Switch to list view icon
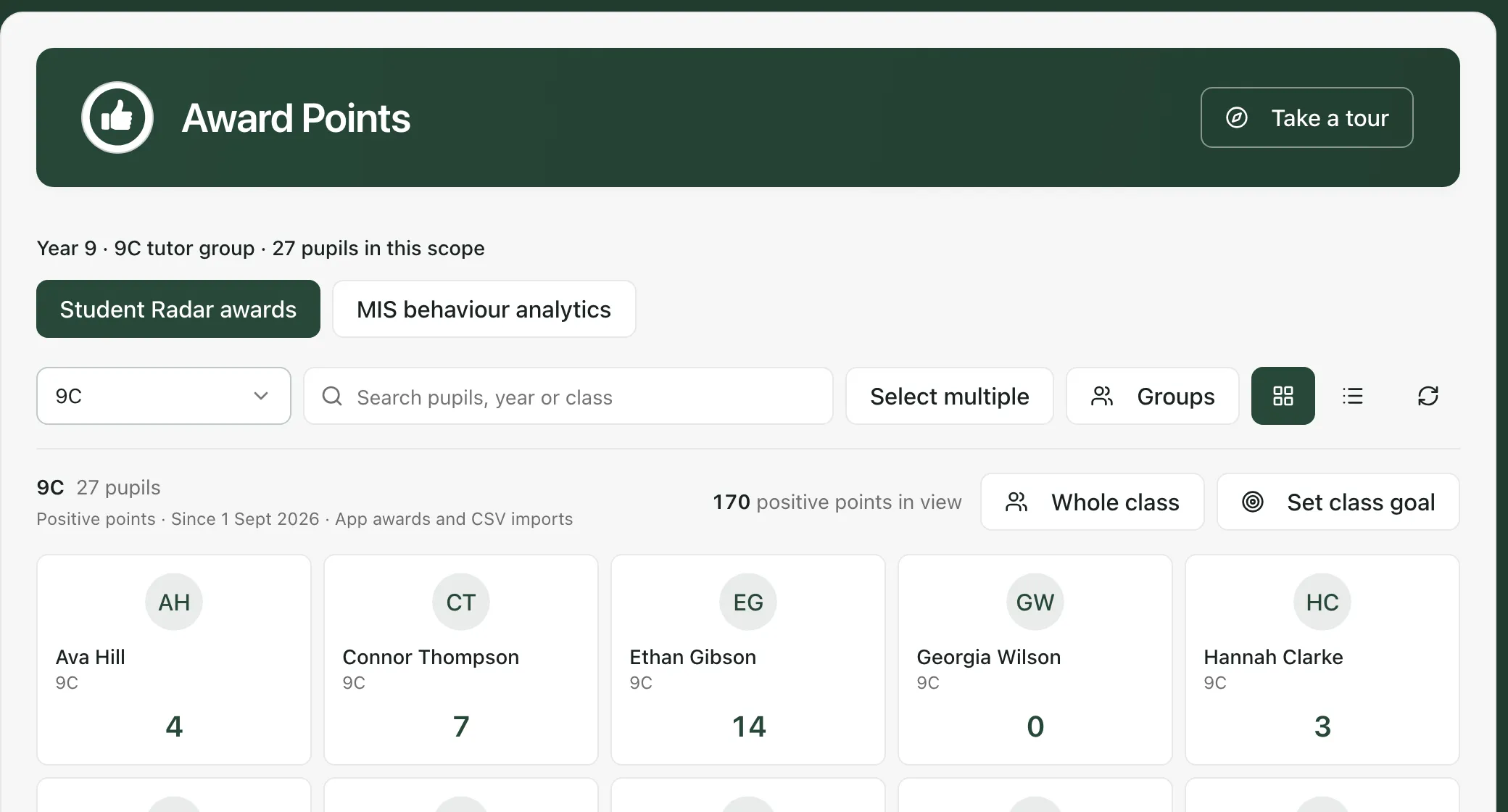Image resolution: width=1508 pixels, height=812 pixels. click(x=1353, y=396)
